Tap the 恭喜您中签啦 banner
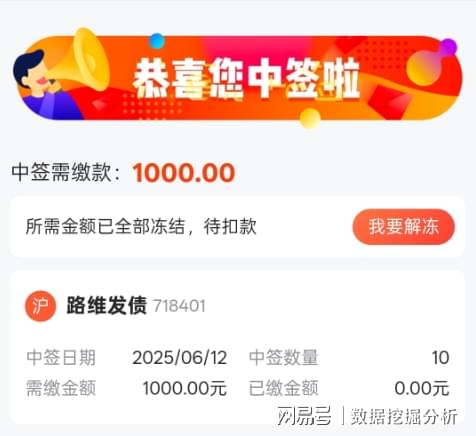The width and height of the screenshot is (476, 436). (x=237, y=77)
